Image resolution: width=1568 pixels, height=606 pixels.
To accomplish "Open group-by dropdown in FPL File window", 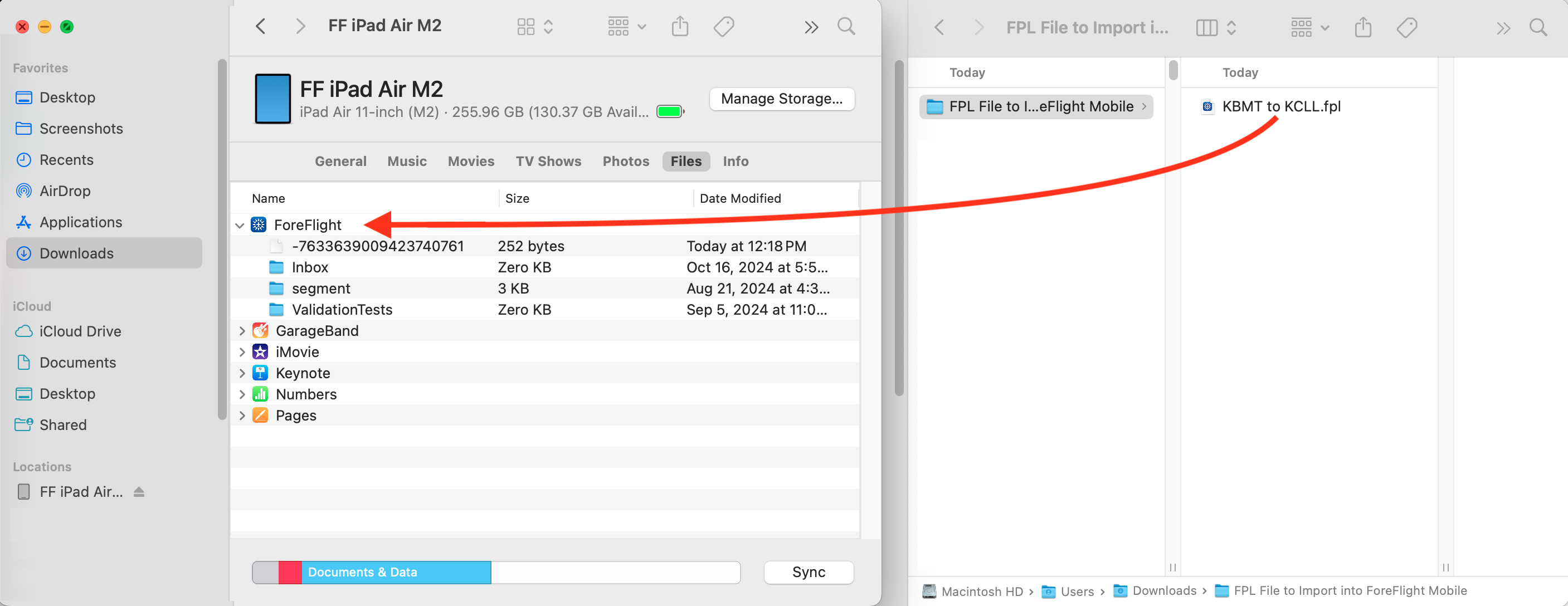I will click(1310, 27).
